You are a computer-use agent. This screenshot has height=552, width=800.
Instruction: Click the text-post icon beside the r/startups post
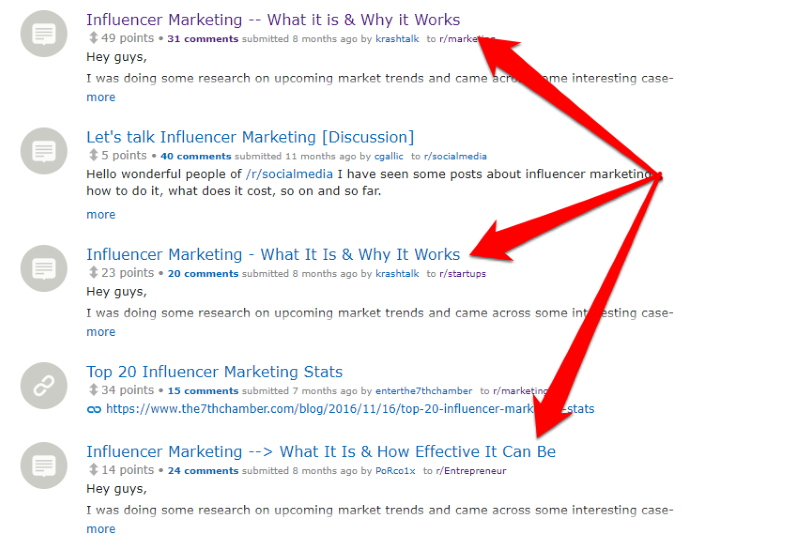[x=44, y=268]
